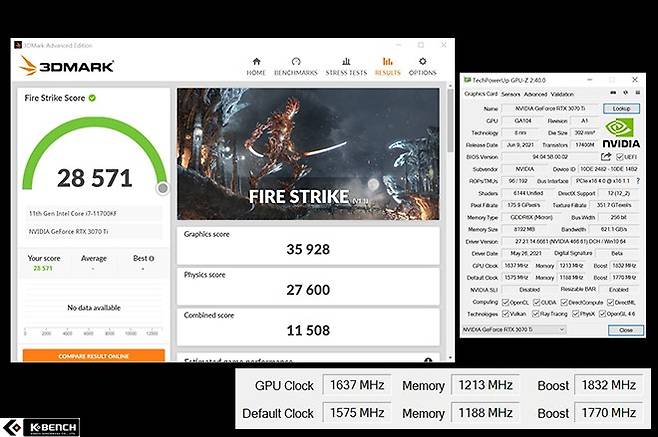Click the BIOS export share icon in GPU-Z
The image size is (658, 437).
click(x=605, y=157)
